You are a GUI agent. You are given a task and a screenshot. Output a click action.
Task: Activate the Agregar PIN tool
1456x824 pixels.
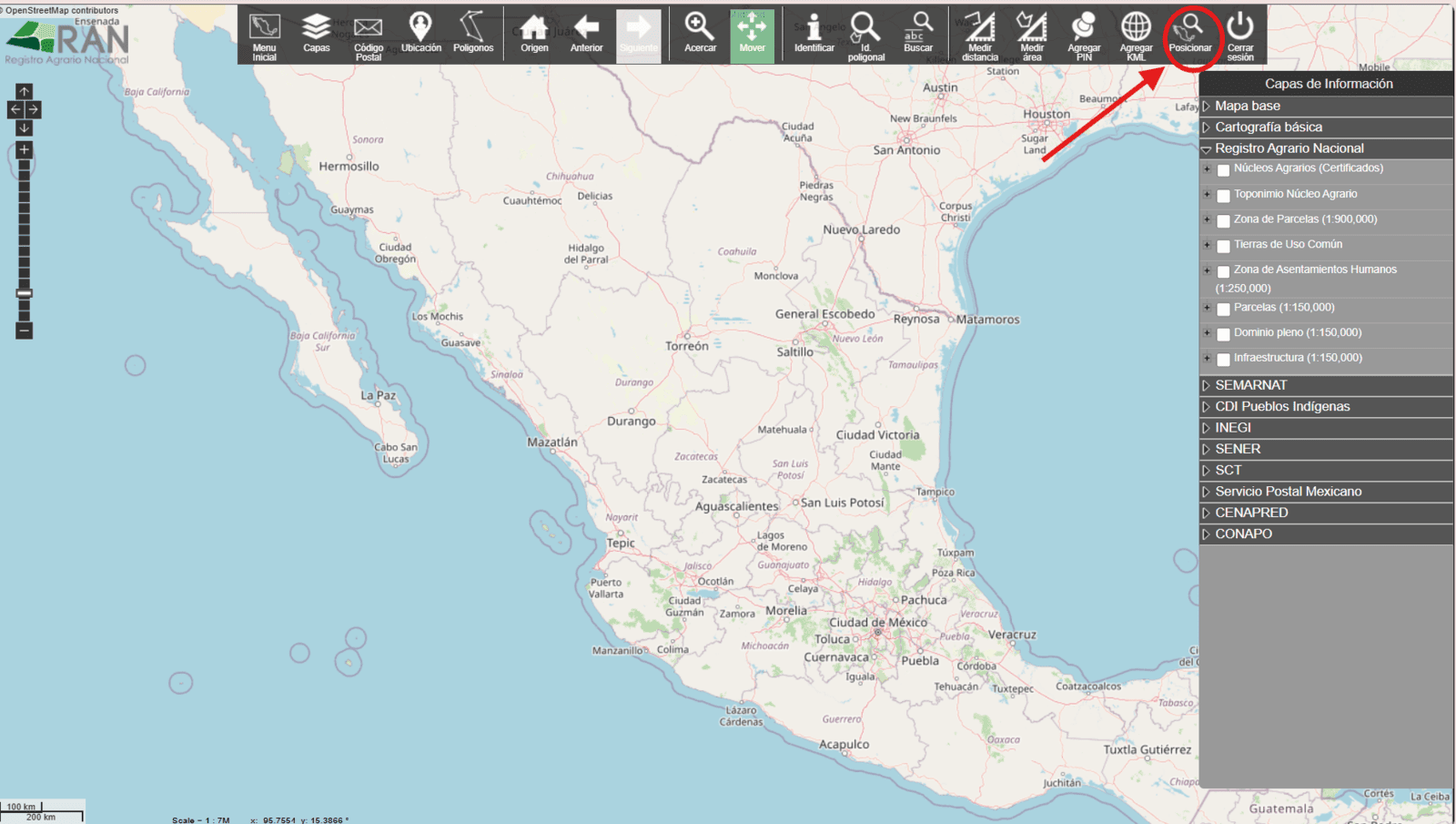1084,36
